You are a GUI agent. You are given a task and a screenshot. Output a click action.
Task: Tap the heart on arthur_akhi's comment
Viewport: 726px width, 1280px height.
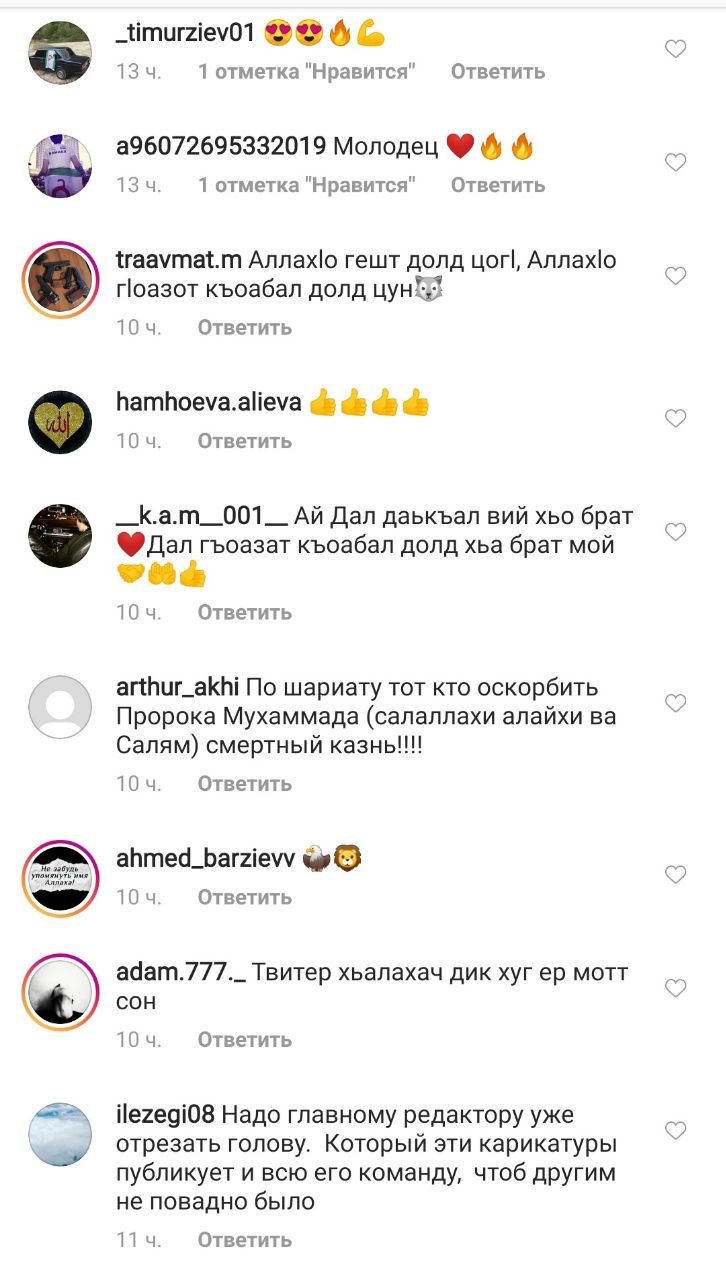[x=676, y=703]
